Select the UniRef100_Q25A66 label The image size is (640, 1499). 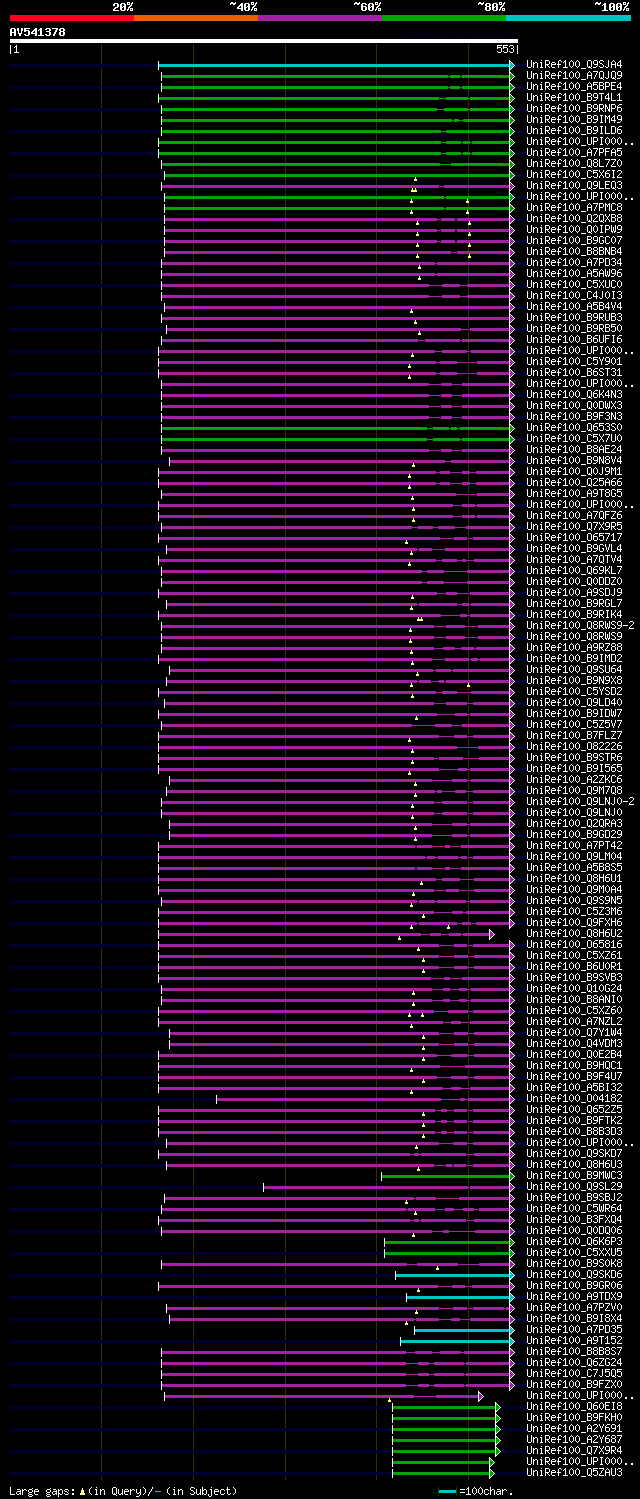click(574, 482)
